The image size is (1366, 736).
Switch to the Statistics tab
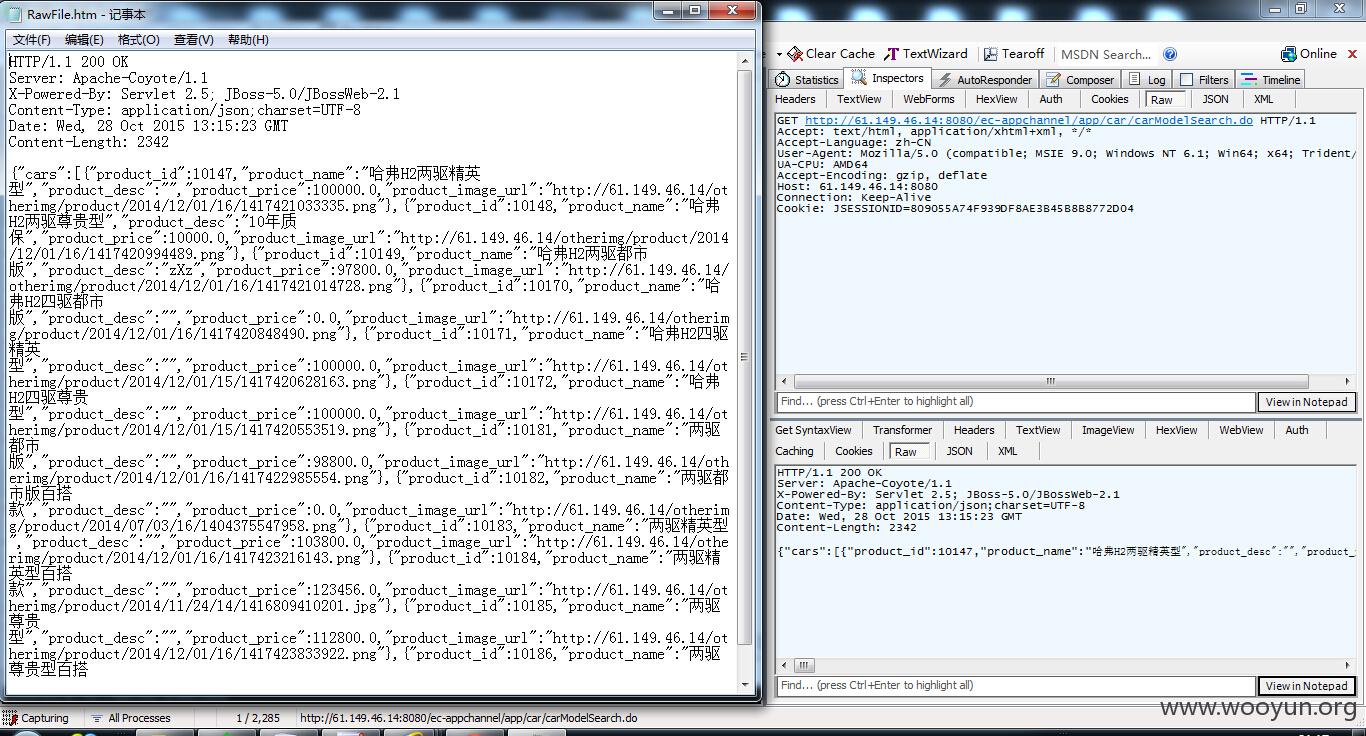[808, 80]
